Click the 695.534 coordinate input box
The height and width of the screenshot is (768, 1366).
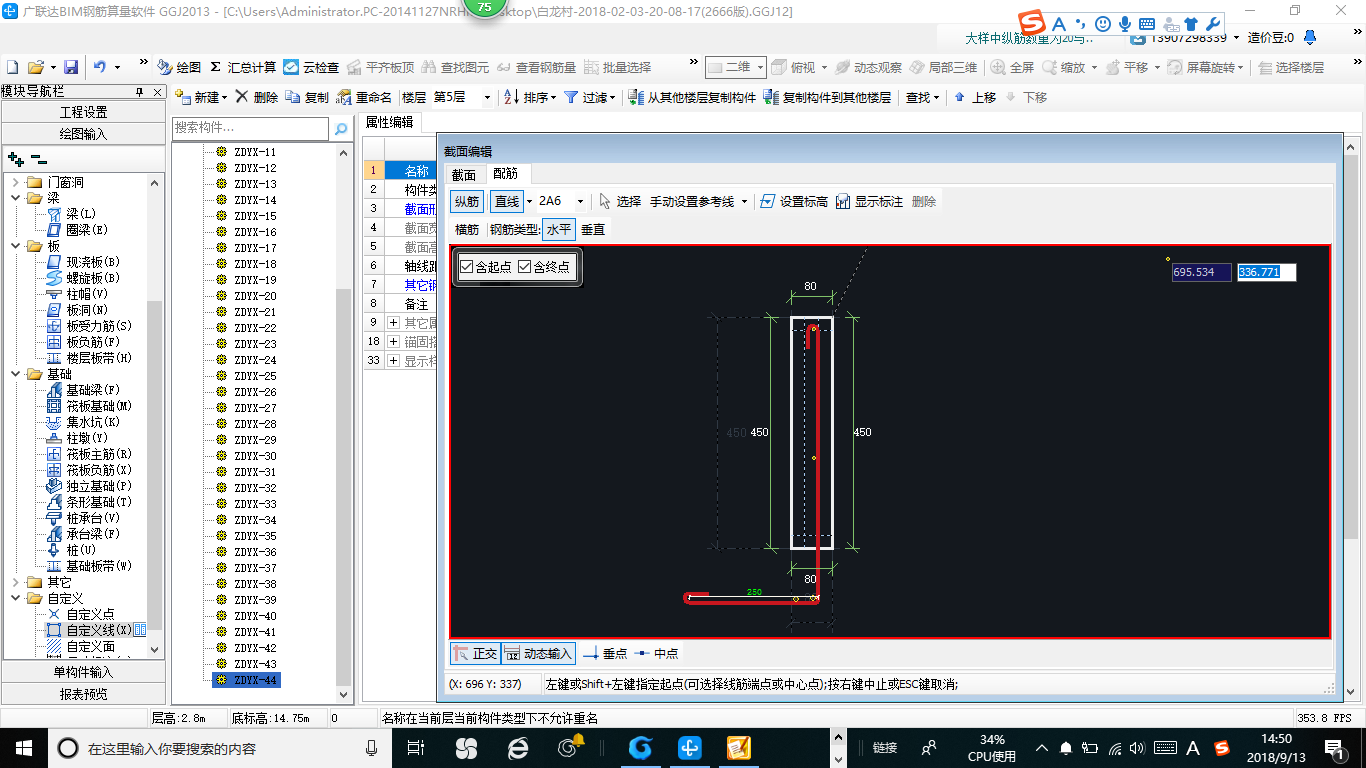coord(1202,272)
